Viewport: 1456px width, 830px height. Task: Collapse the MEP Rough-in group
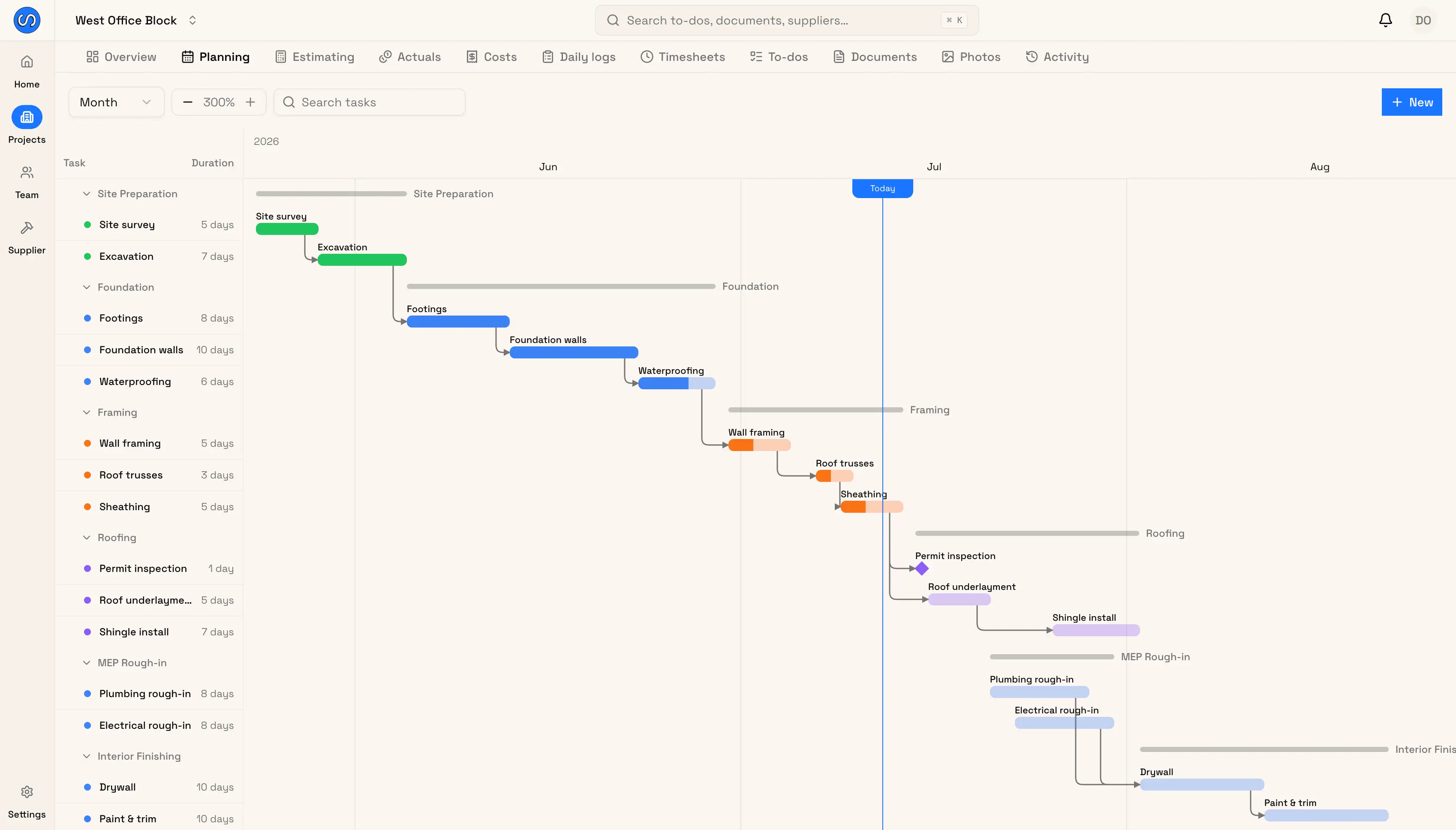[x=87, y=662]
